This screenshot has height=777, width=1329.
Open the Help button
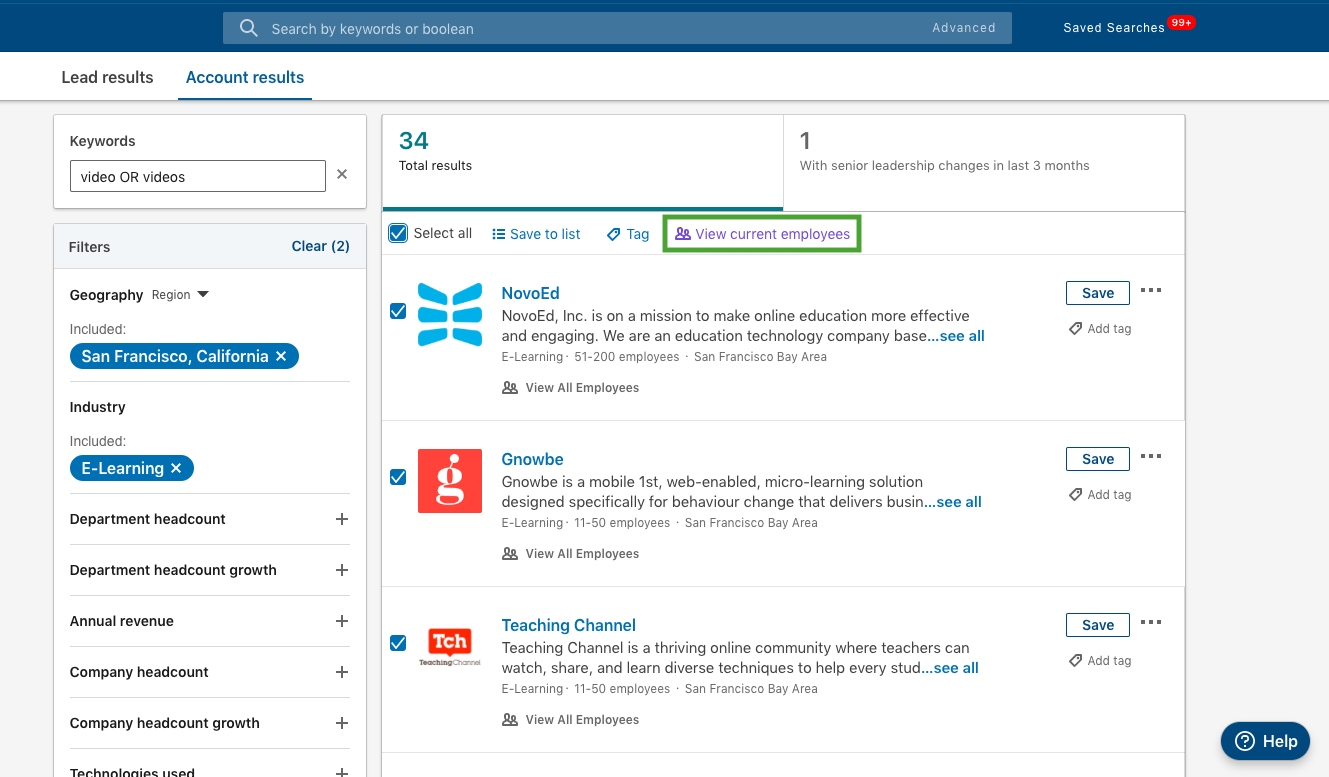pos(1265,741)
